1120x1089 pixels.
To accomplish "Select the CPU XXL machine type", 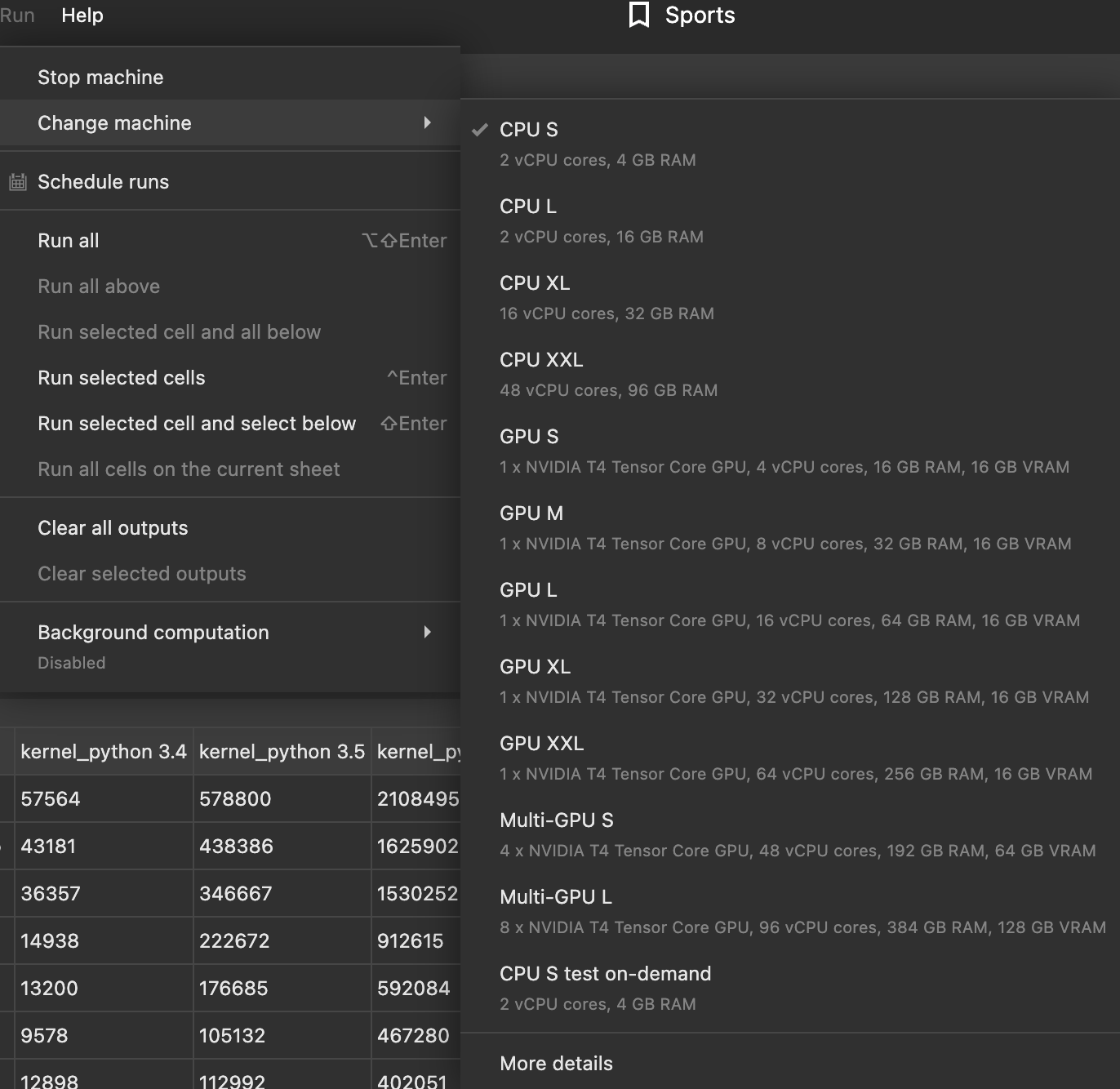I will tap(541, 359).
